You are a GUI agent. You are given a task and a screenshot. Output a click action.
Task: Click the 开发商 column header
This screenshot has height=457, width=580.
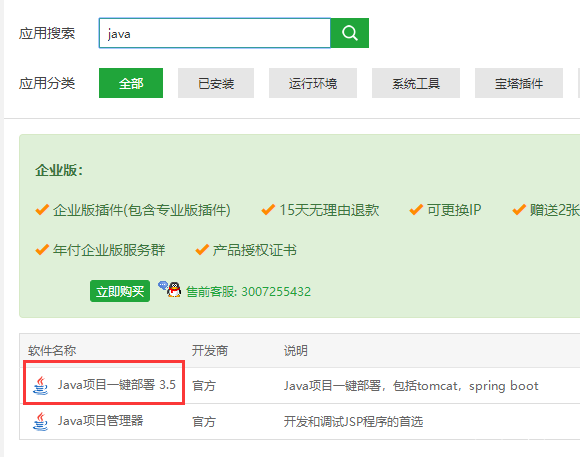pos(210,350)
